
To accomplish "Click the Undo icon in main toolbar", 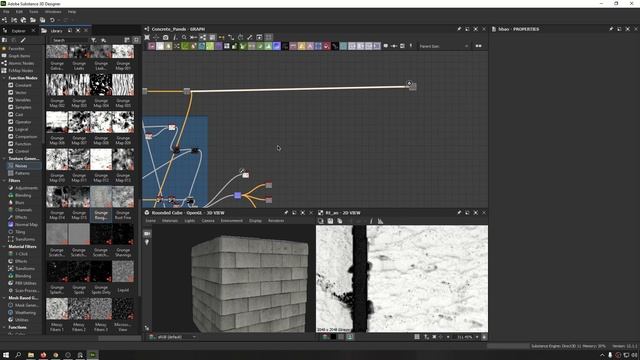I will 52,20.
